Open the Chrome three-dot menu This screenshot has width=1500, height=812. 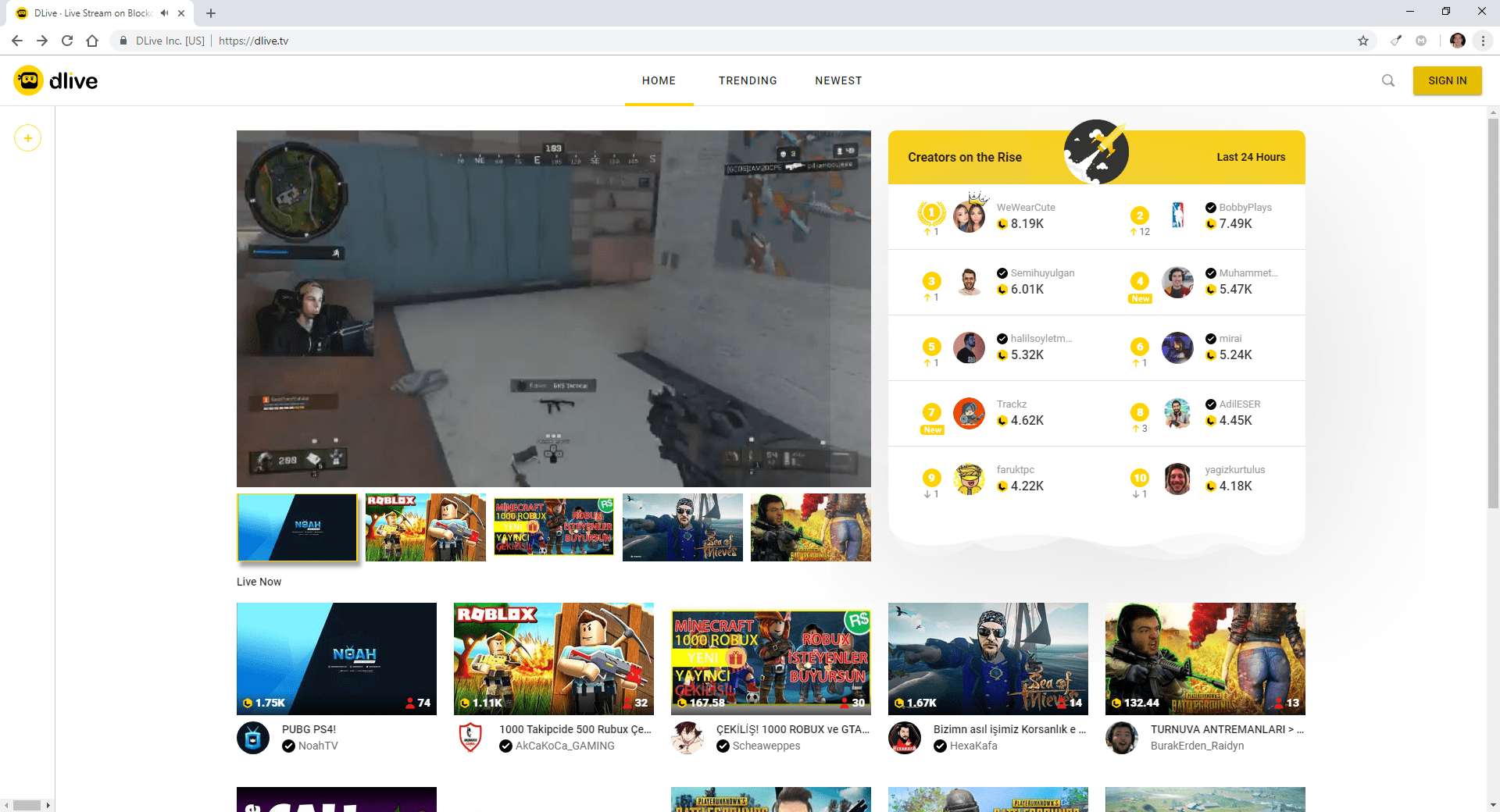point(1483,41)
